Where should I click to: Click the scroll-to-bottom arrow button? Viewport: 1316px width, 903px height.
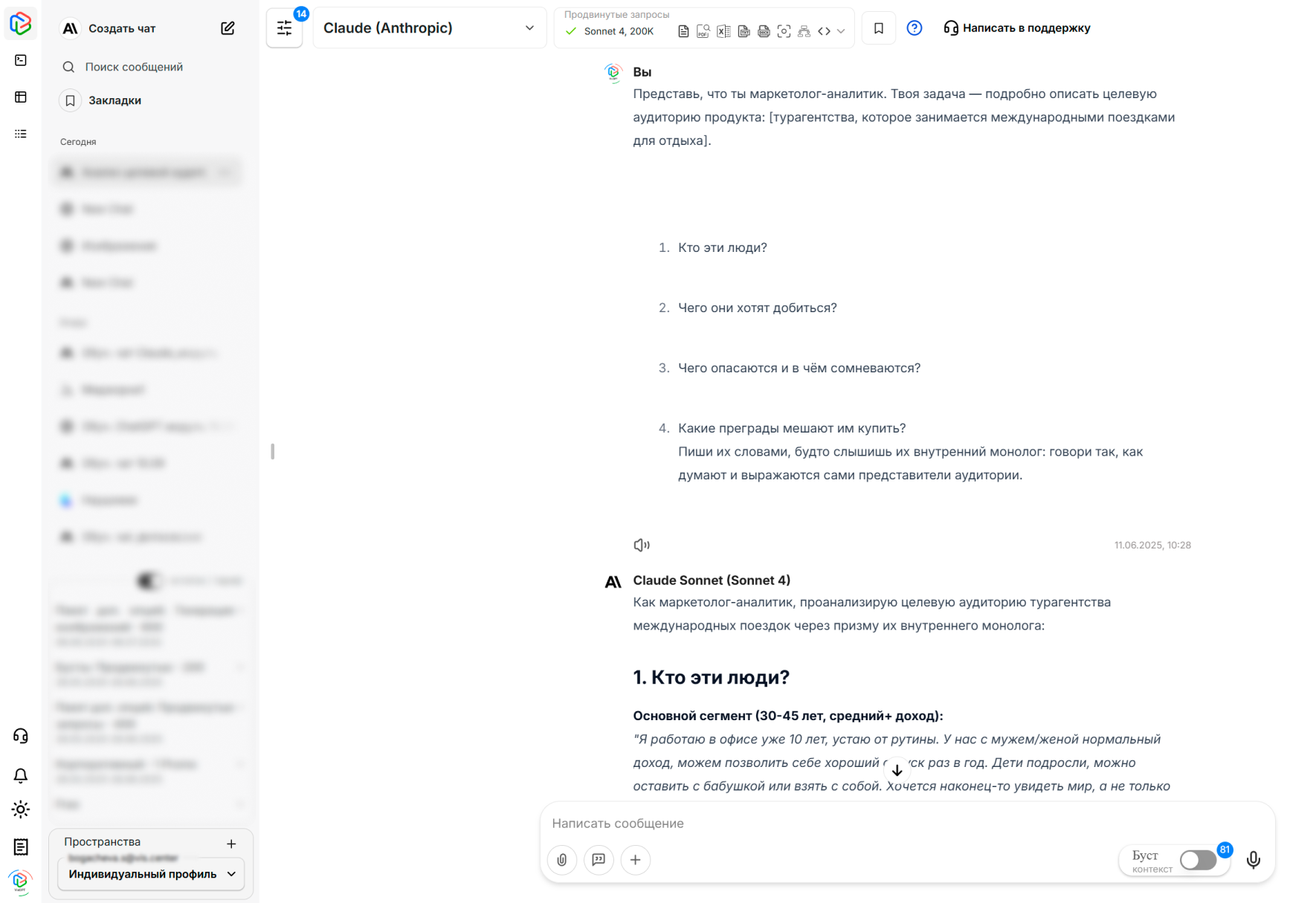pos(897,771)
